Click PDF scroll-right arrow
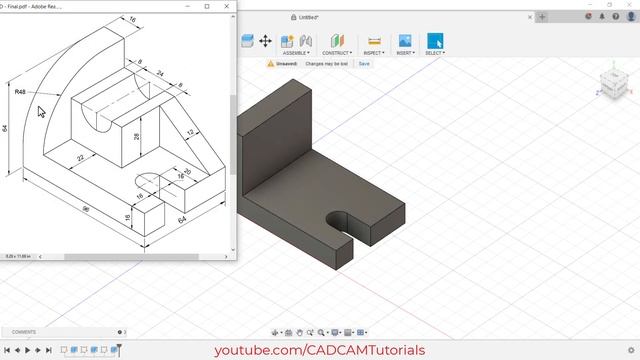This screenshot has width=640, height=360. point(226,257)
